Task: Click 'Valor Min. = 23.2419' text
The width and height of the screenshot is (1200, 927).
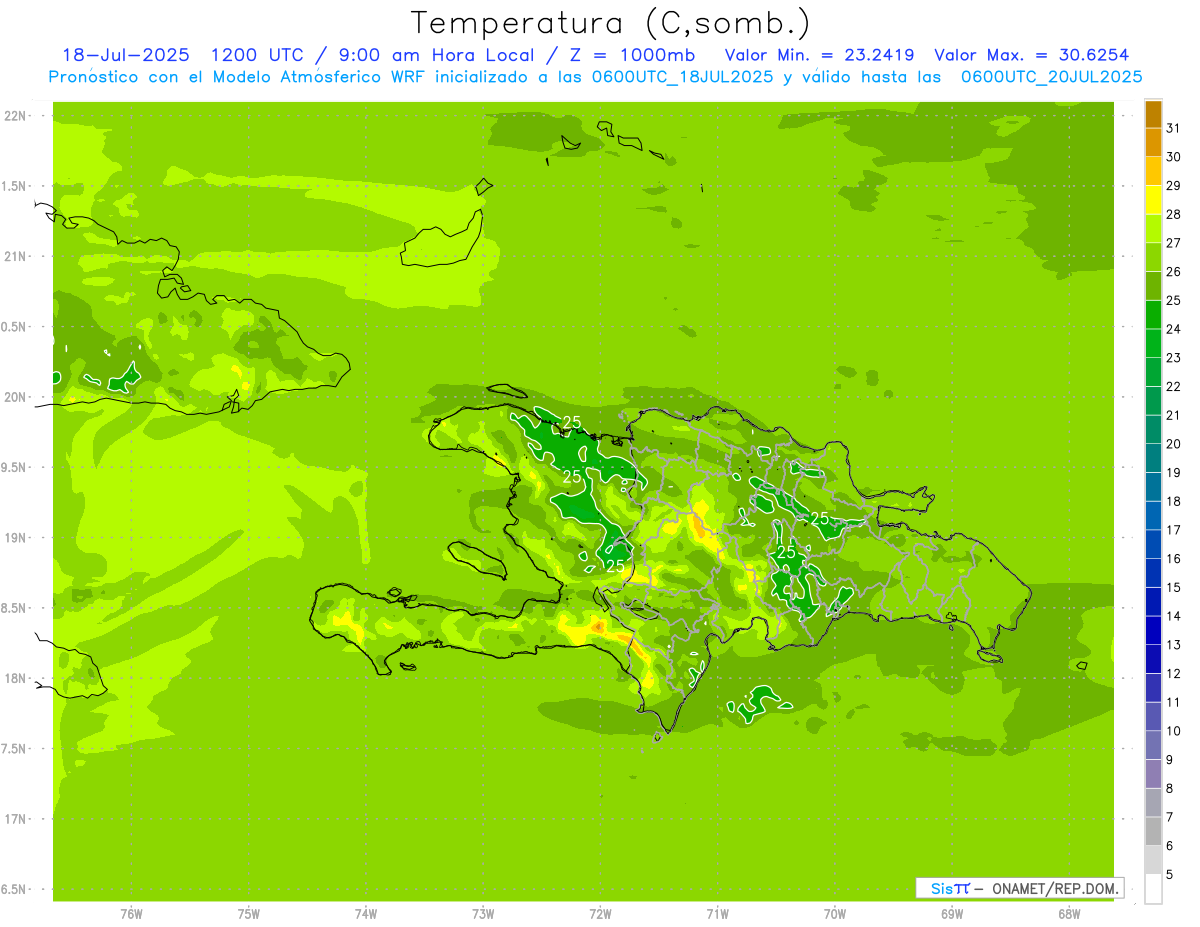Action: [x=819, y=55]
